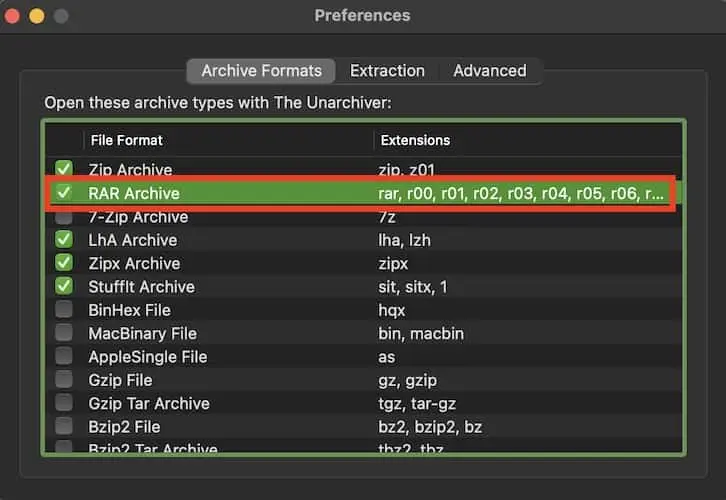Uncheck the LhA Archive checkbox
This screenshot has height=500, width=726.
click(x=64, y=239)
